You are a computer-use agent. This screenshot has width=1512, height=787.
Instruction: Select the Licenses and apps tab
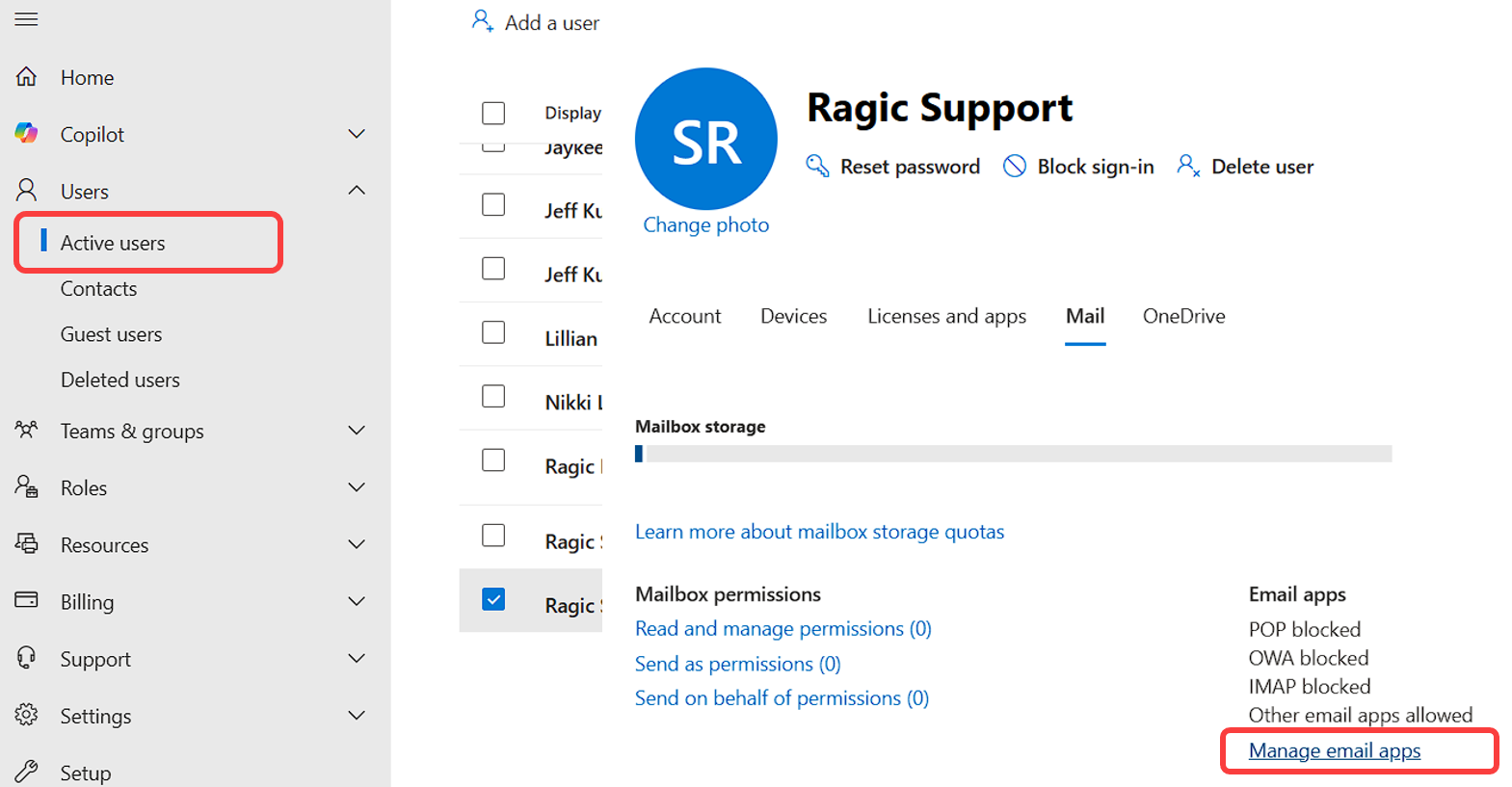click(x=947, y=316)
